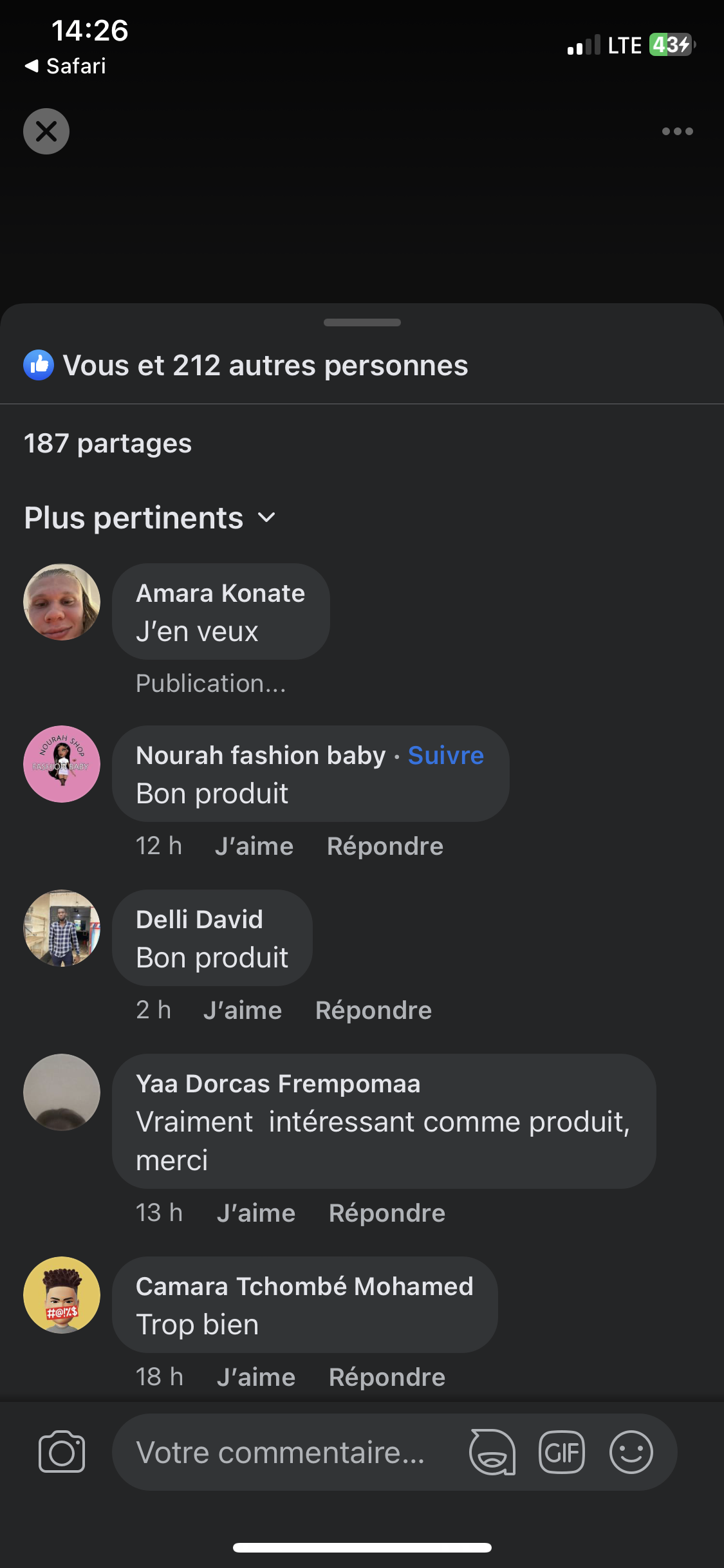Open the emoji smiley picker
Viewport: 724px width, 1568px height.
(631, 1452)
